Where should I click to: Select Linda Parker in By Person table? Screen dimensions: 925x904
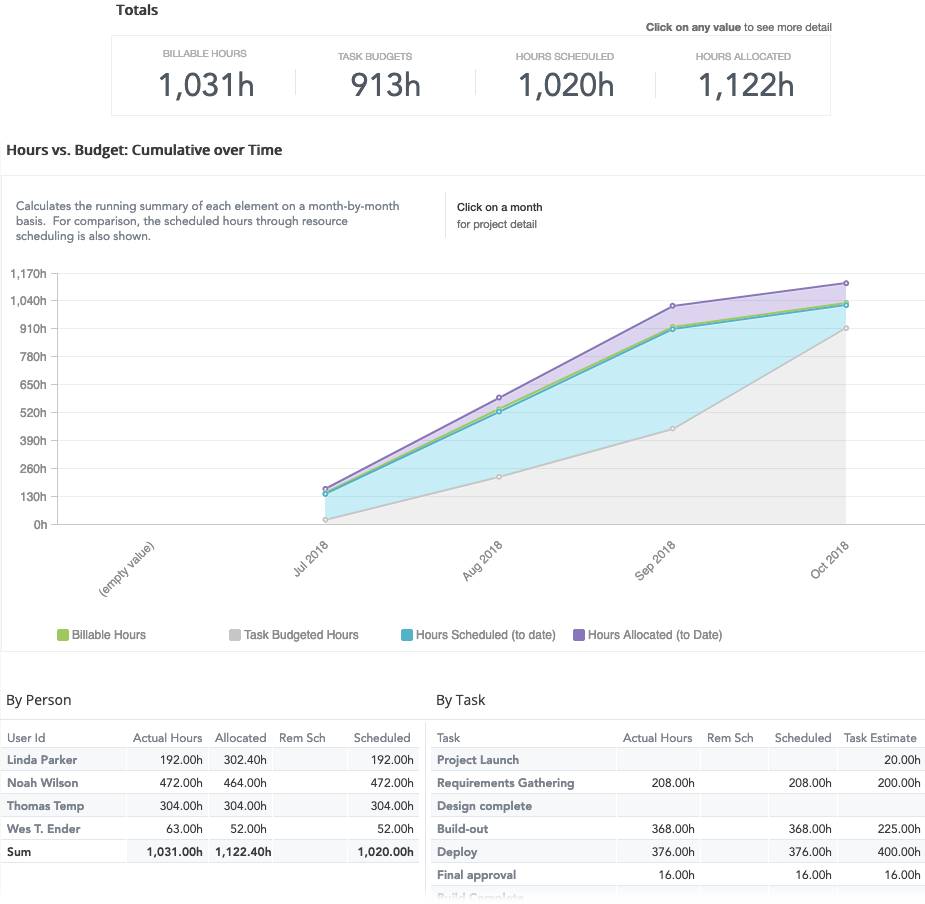point(42,760)
